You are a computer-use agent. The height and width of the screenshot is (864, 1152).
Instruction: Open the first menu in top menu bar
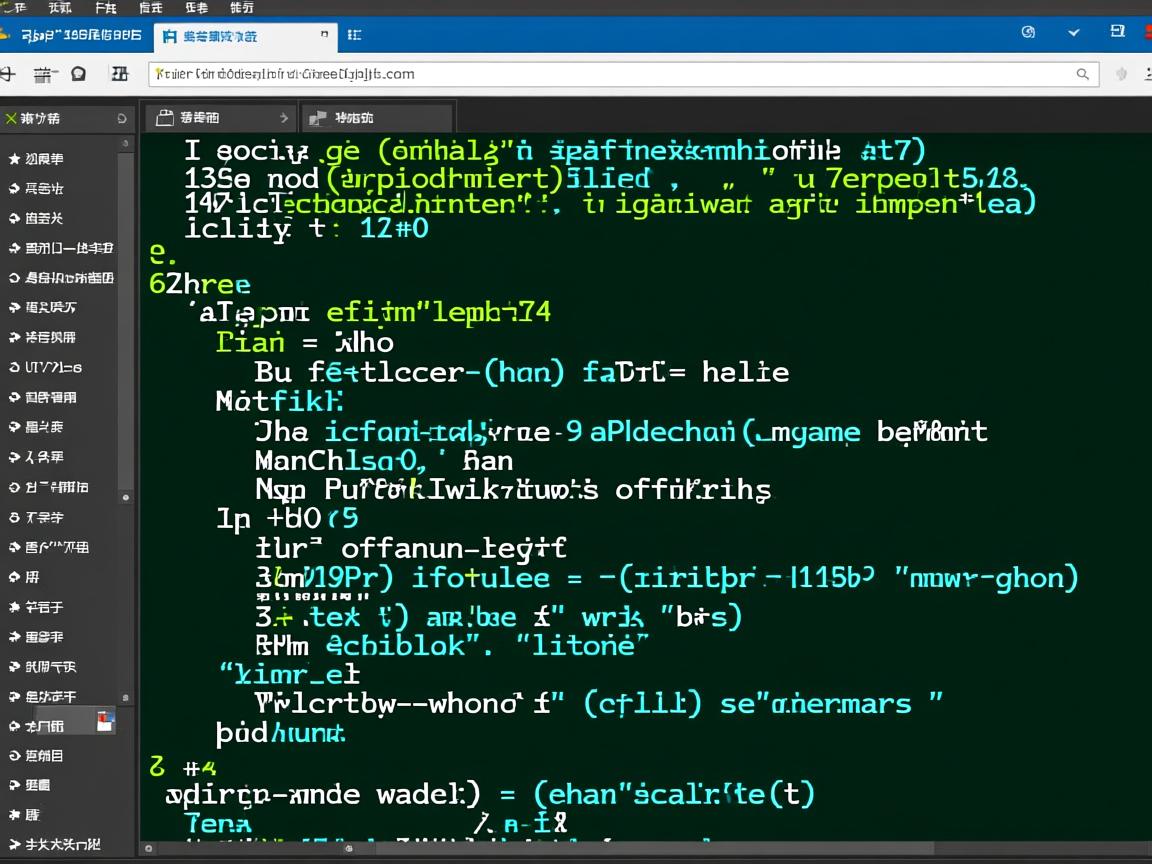[13, 7]
